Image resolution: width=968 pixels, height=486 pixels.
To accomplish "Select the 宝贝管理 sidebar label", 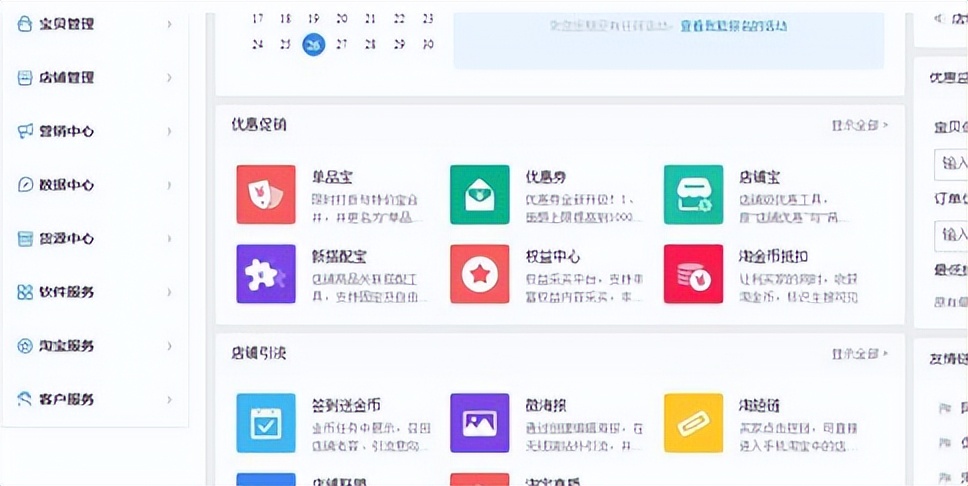I will (x=67, y=24).
